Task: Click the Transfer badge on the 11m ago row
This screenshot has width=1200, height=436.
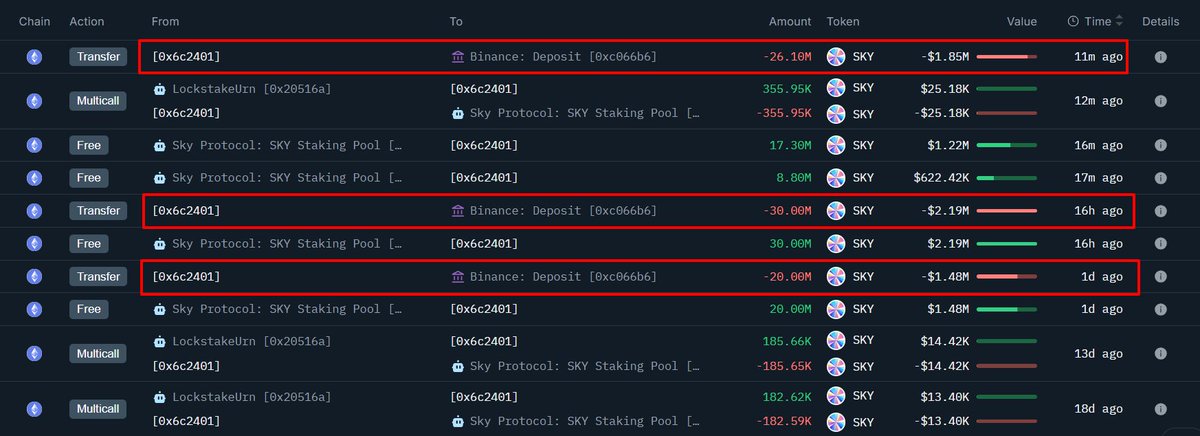Action: point(97,57)
